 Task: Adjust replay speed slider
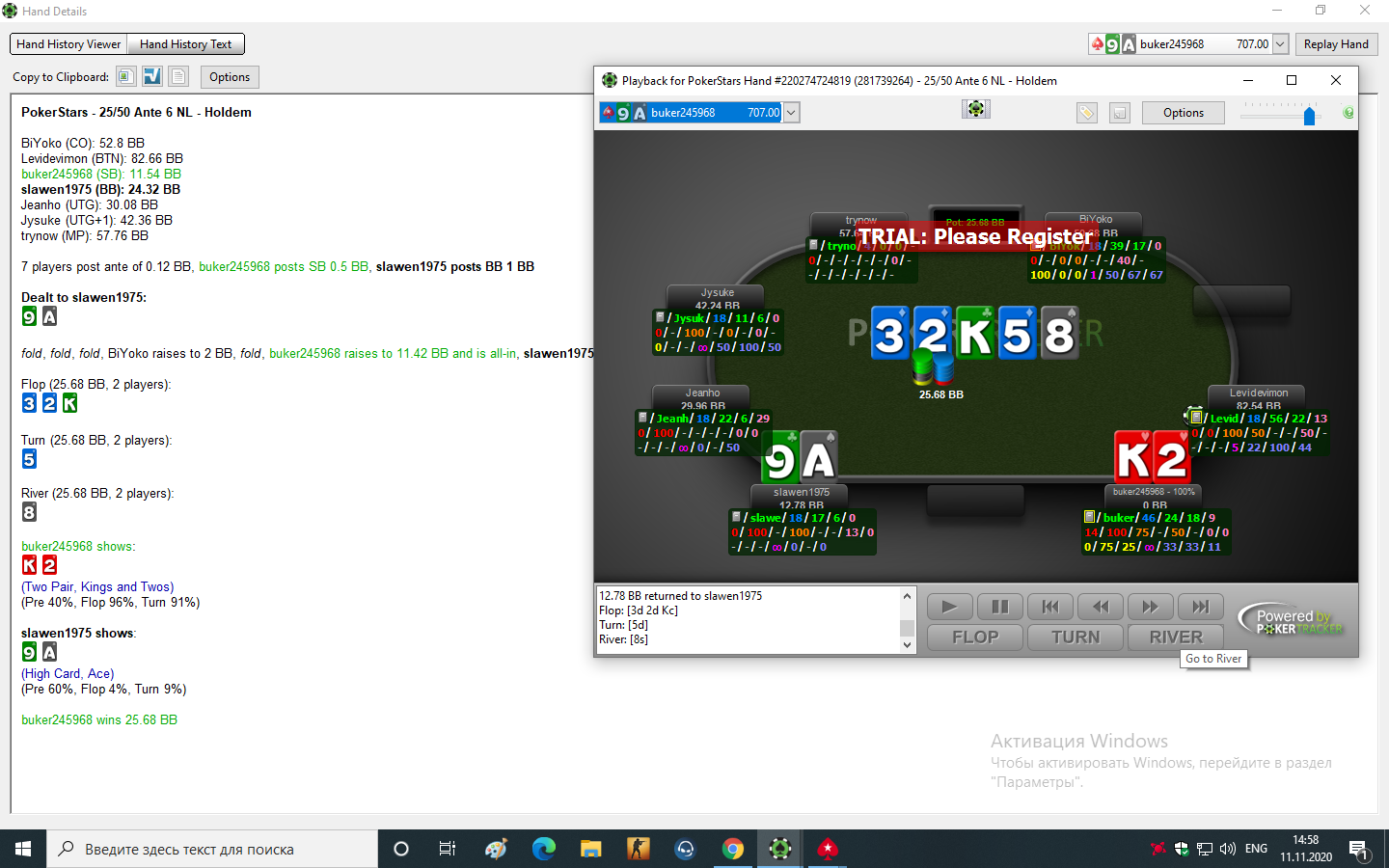1309,116
